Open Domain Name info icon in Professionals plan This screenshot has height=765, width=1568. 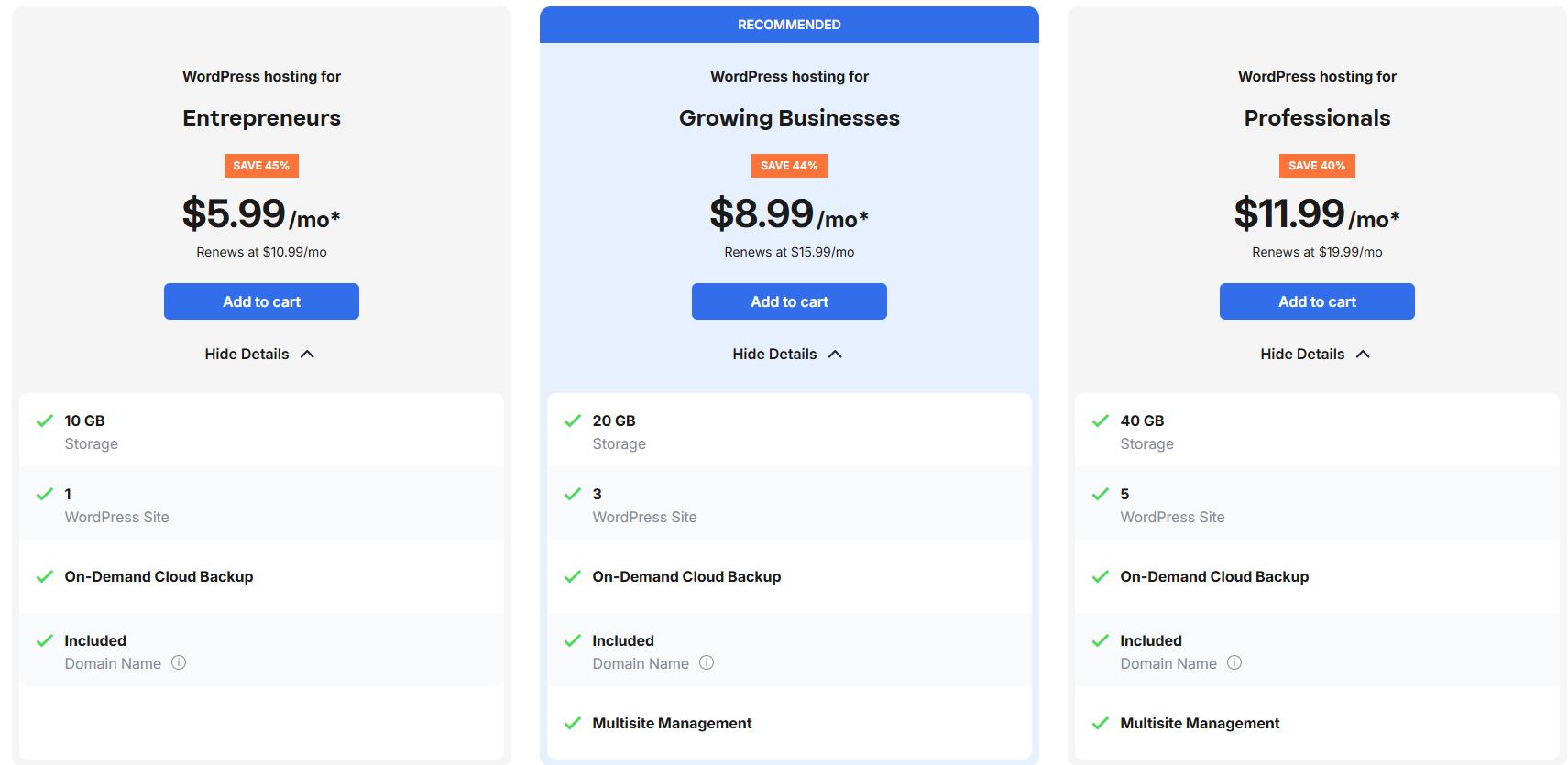(x=1234, y=662)
